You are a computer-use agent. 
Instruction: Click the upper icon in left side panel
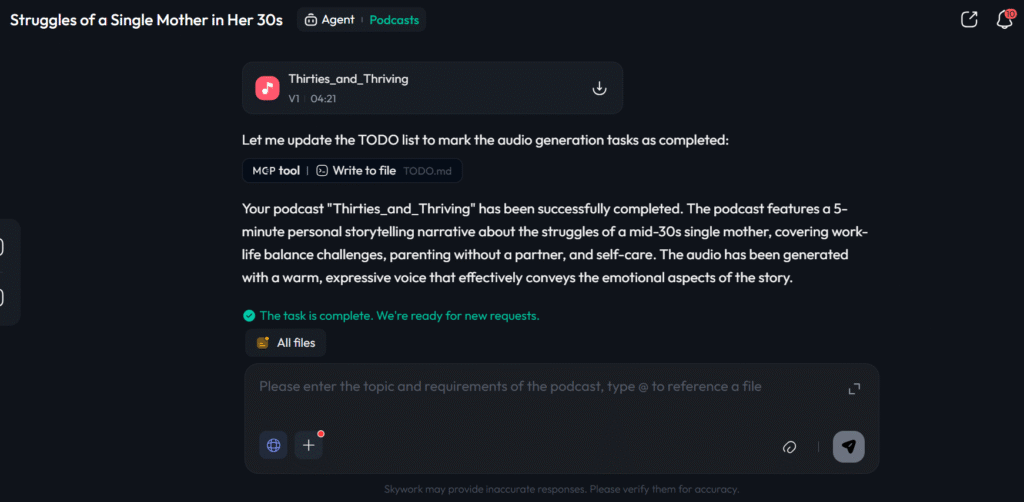click(3, 246)
